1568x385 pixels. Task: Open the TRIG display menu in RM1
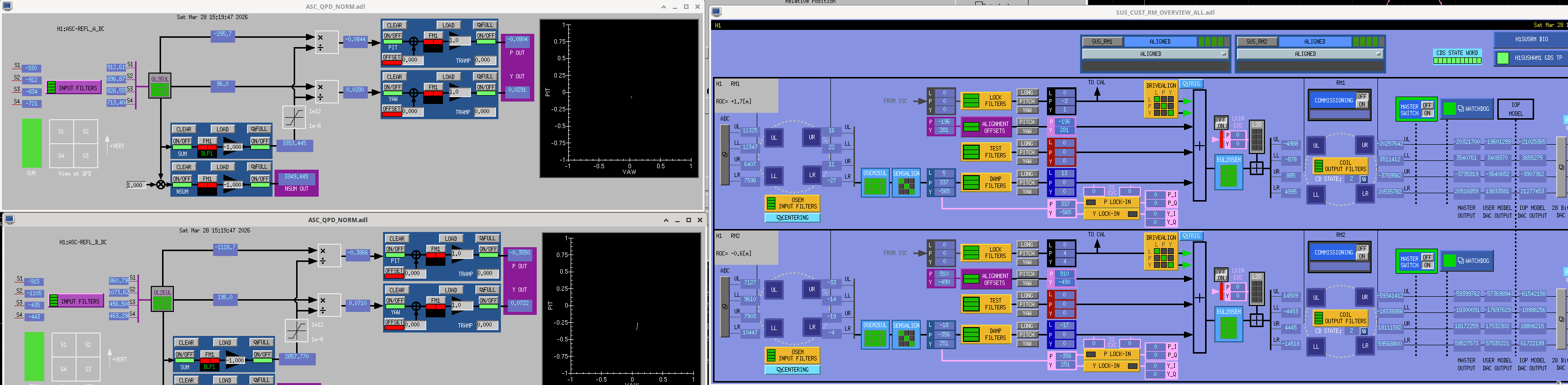(x=1191, y=84)
